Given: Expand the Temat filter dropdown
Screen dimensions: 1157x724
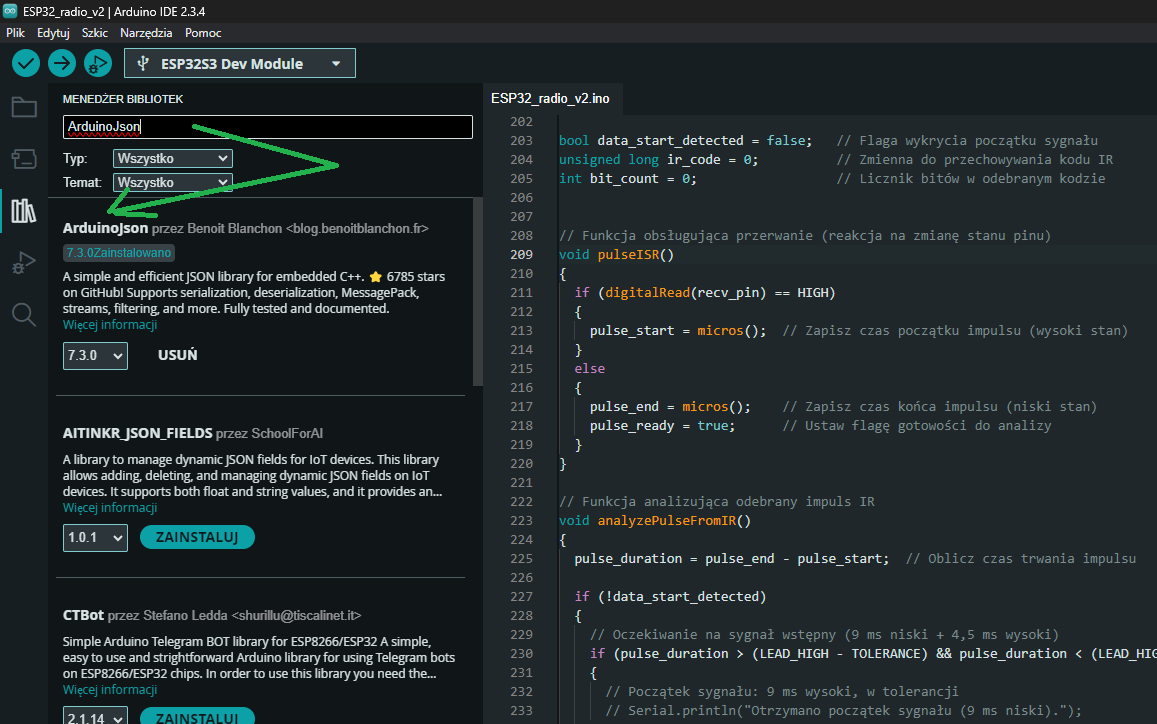Looking at the screenshot, I should (x=173, y=182).
